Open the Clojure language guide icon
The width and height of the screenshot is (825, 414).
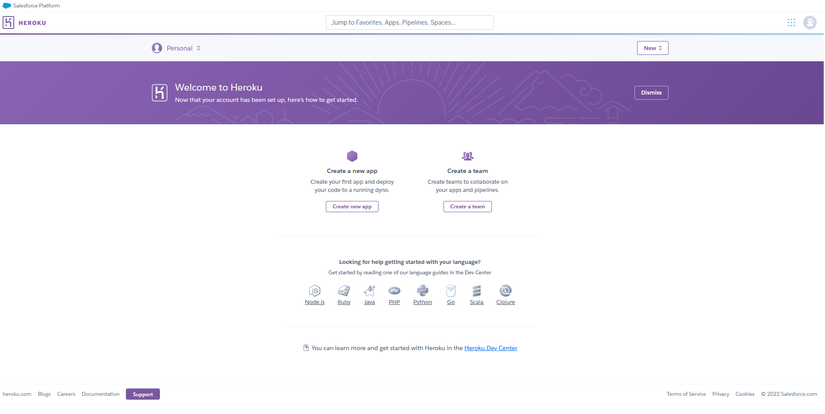click(x=505, y=291)
